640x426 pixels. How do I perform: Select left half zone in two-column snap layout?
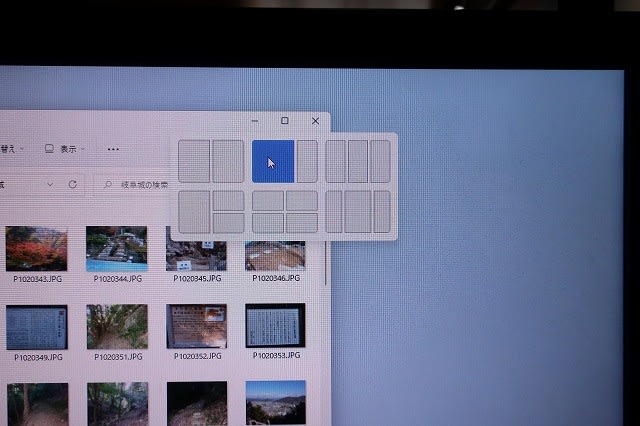click(194, 161)
